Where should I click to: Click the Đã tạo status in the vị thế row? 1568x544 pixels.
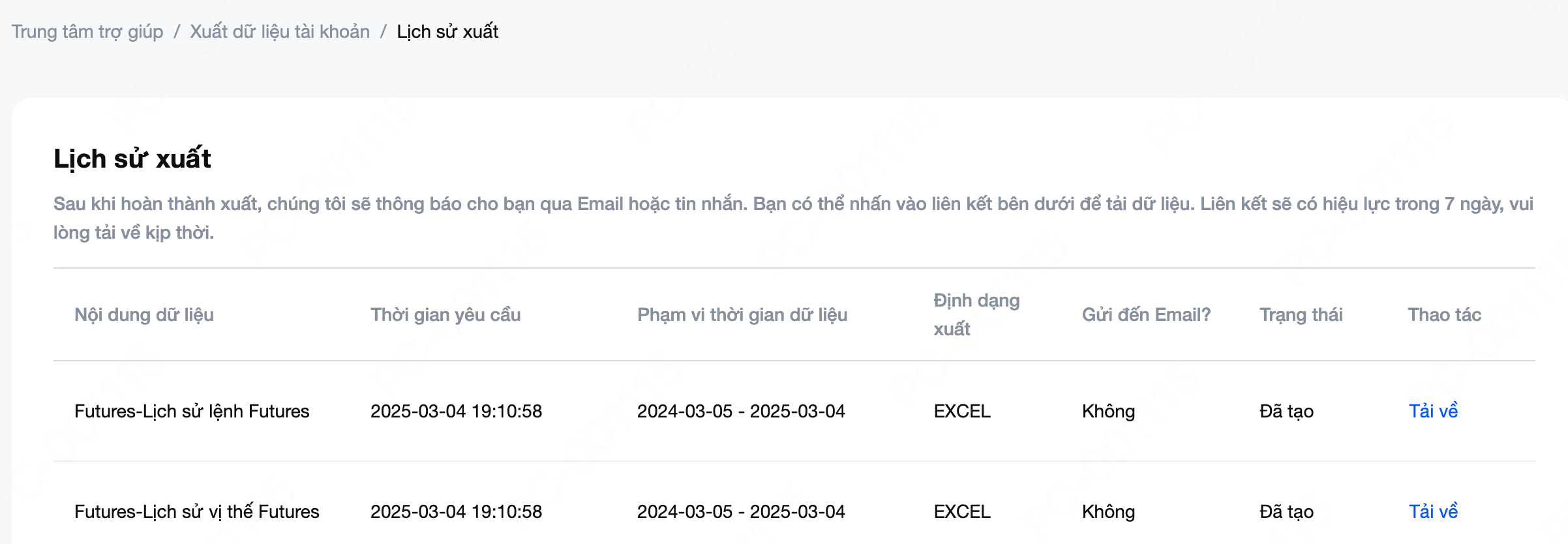click(1286, 511)
